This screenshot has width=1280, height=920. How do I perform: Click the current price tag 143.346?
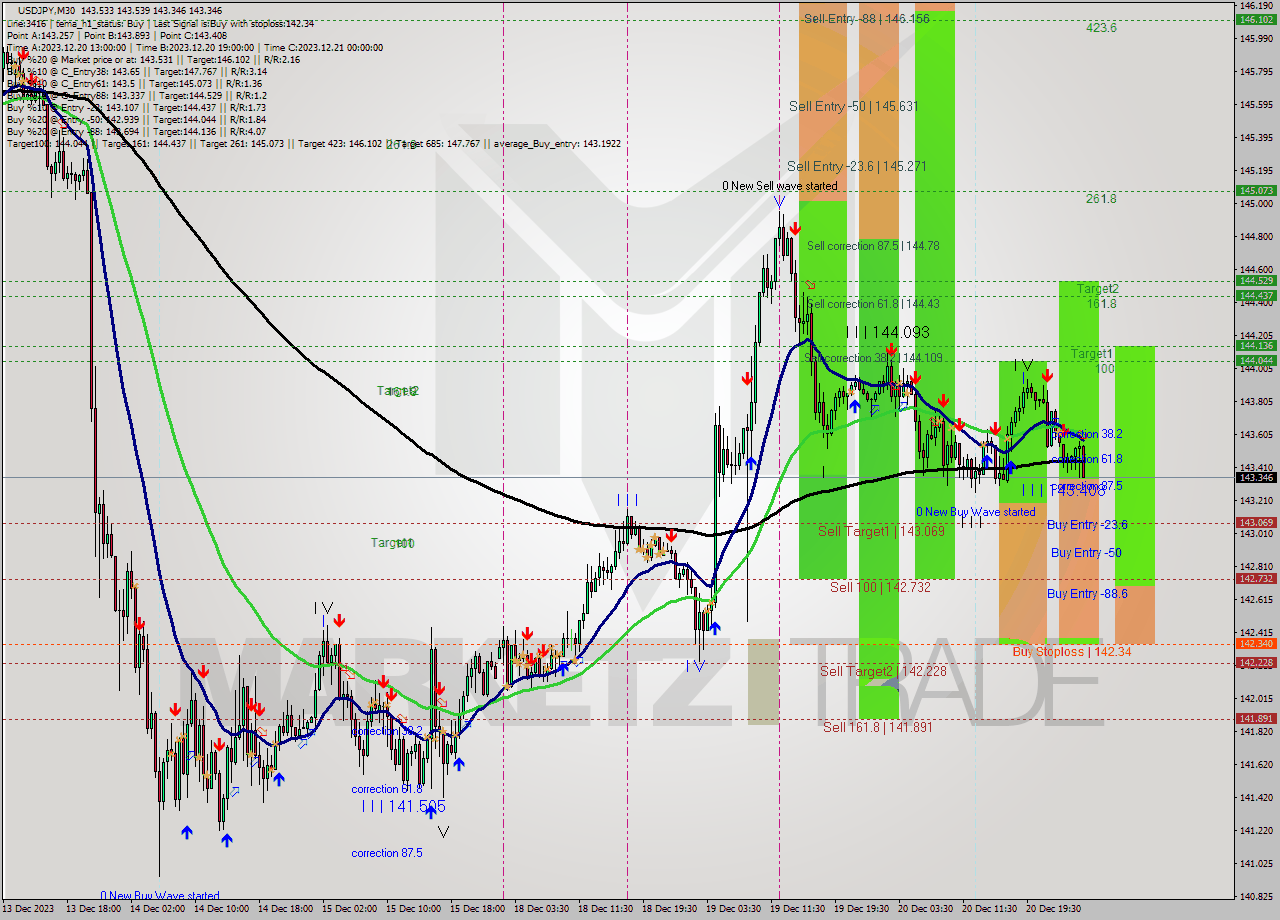point(1256,477)
